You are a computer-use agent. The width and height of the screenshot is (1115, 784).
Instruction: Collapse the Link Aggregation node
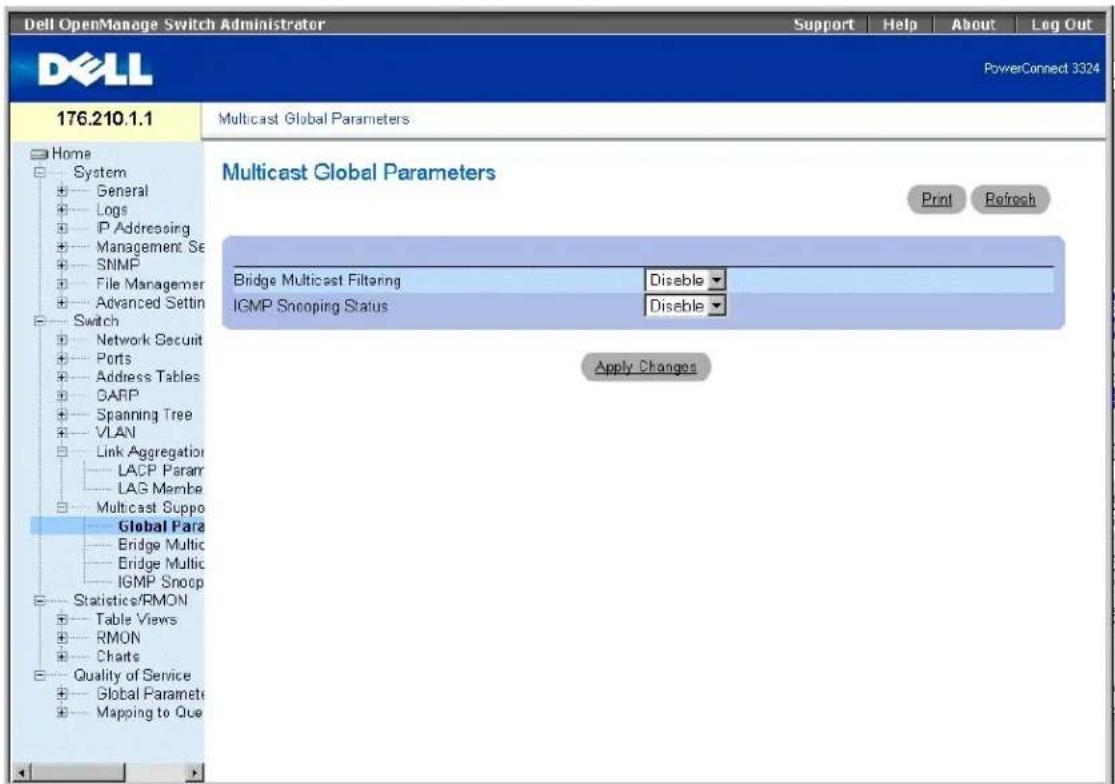pos(63,451)
